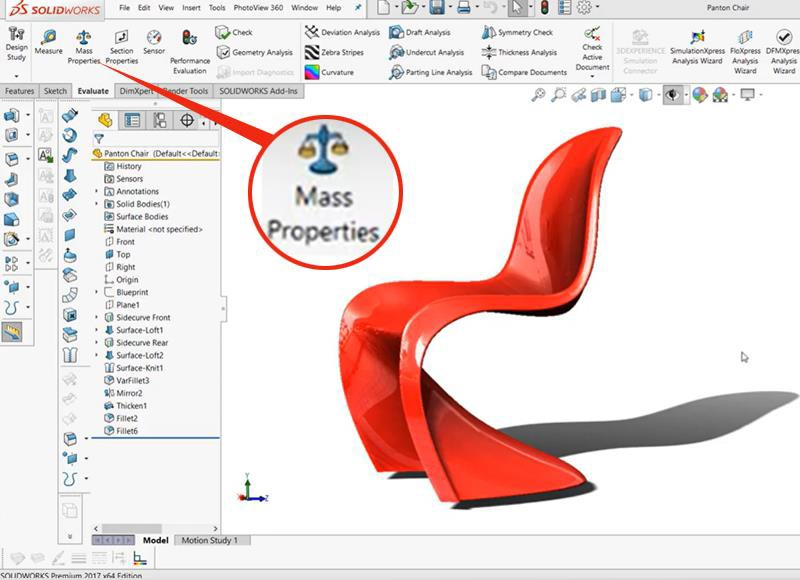The width and height of the screenshot is (800, 580).
Task: Expand the Surface-Loft1 feature
Action: click(x=97, y=330)
